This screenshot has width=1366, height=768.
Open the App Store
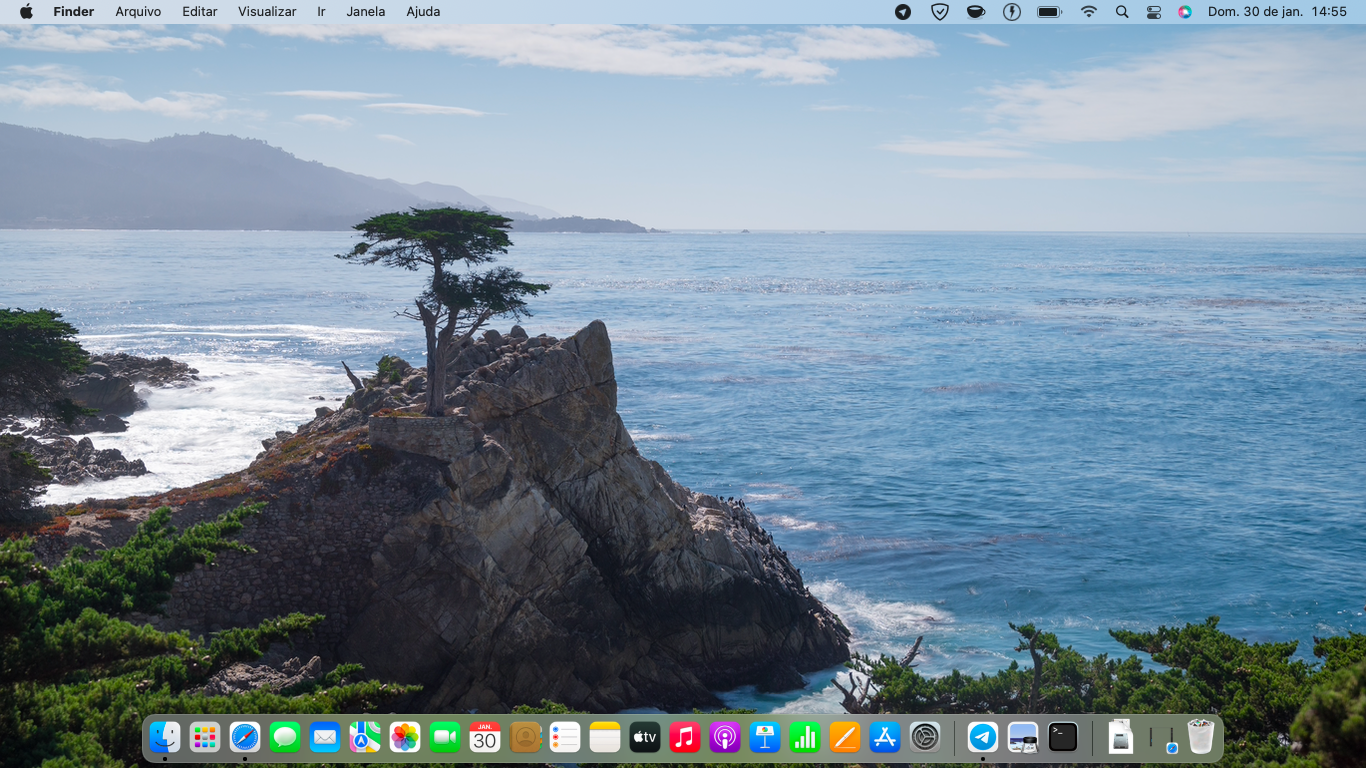click(x=885, y=738)
